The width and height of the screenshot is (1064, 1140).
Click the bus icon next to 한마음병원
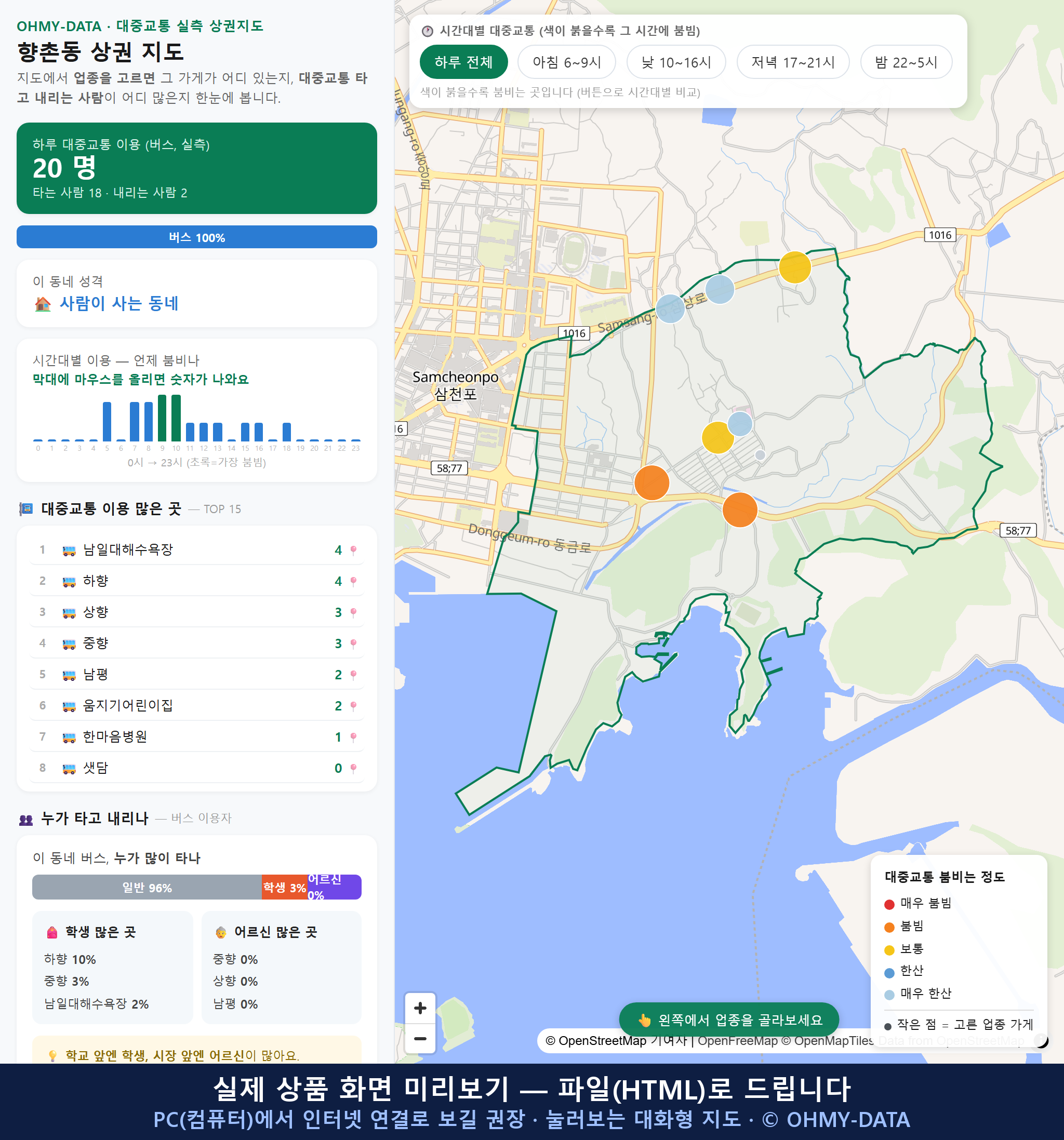(x=69, y=737)
